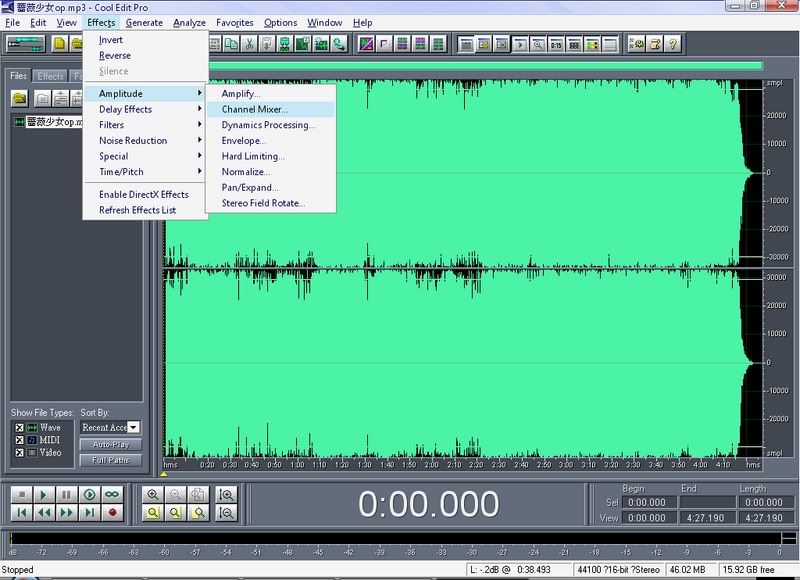
Task: Click the Zoom In vertically icon
Action: (x=226, y=494)
